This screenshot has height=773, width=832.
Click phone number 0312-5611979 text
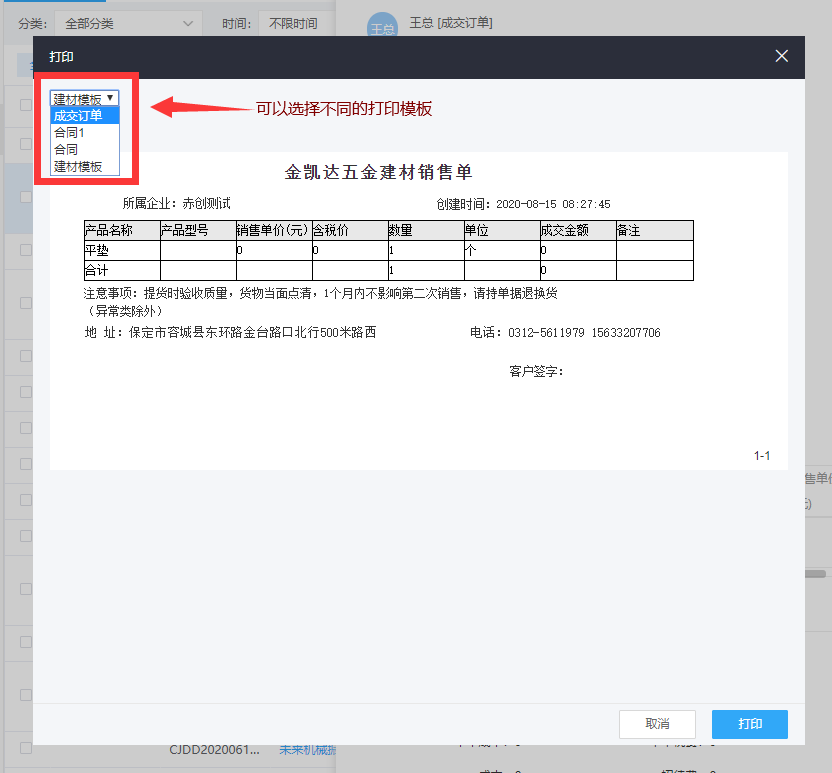[x=547, y=333]
